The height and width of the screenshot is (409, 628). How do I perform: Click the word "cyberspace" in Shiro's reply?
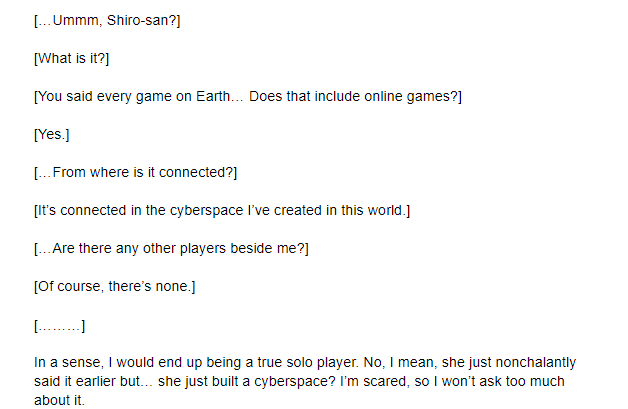[x=206, y=211]
